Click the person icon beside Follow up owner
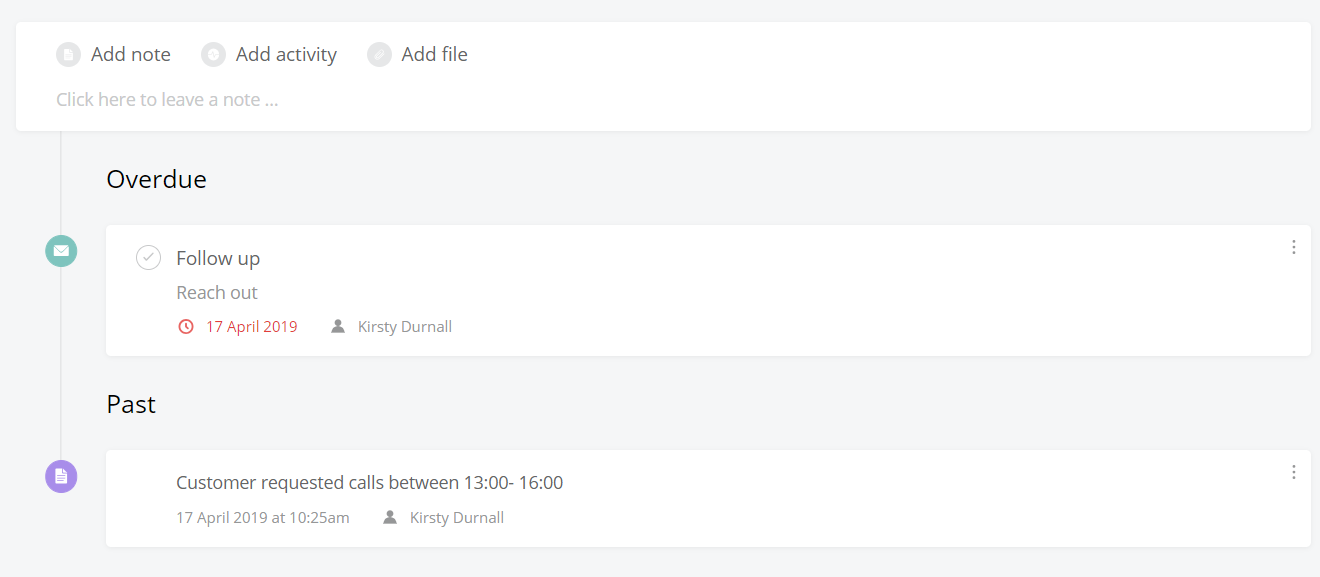This screenshot has width=1320, height=577. click(338, 326)
